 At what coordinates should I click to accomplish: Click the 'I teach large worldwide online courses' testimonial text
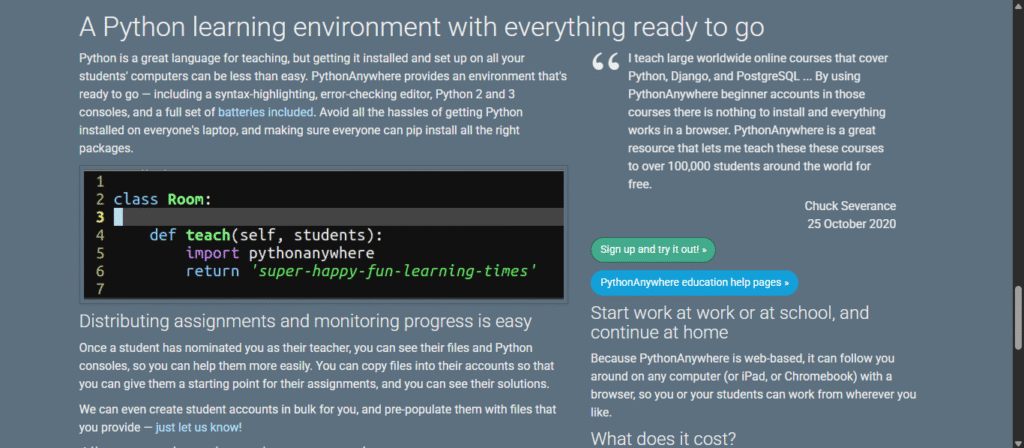coord(758,121)
